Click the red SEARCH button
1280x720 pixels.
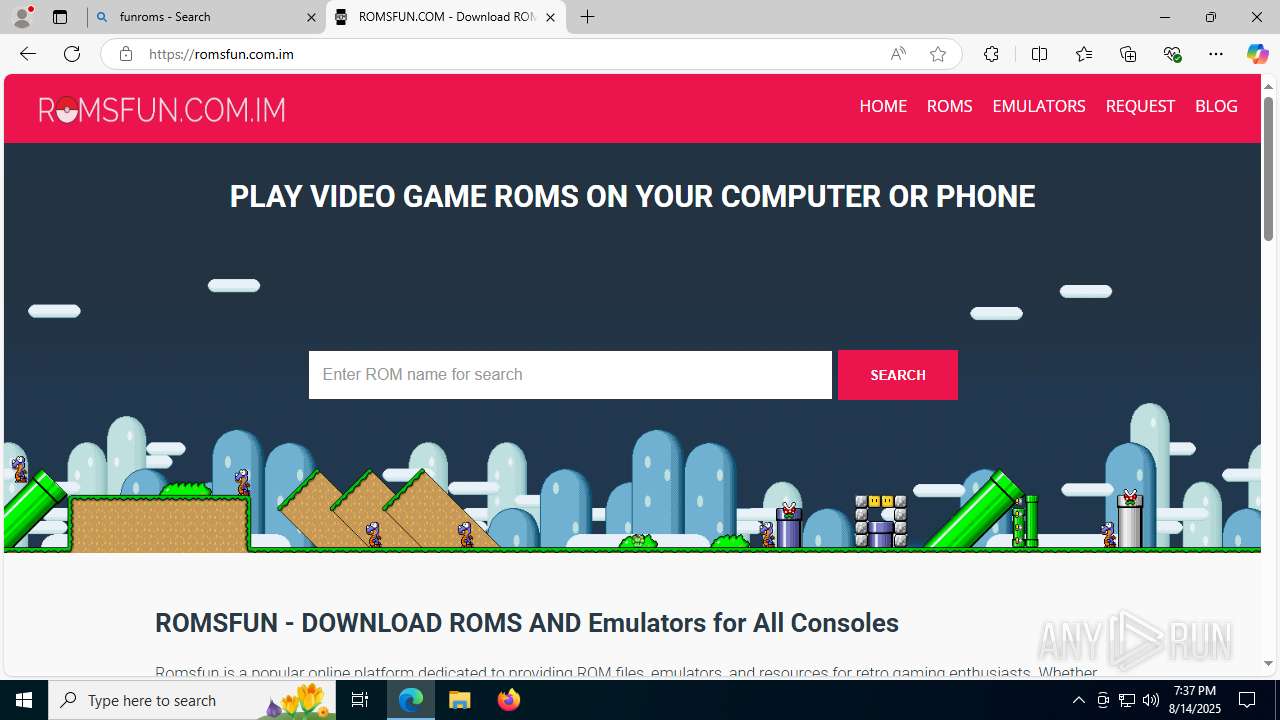[x=898, y=375]
